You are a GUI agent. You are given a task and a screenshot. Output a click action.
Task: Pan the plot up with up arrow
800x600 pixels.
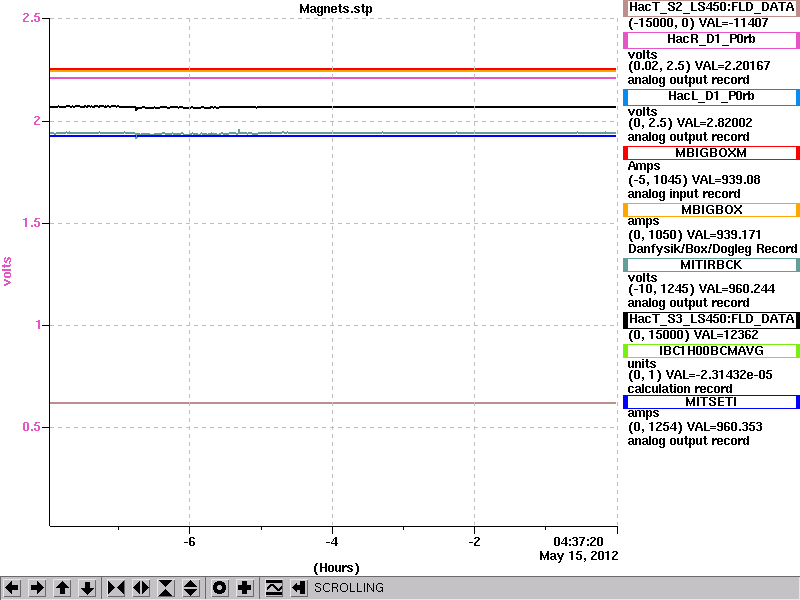tap(62, 588)
